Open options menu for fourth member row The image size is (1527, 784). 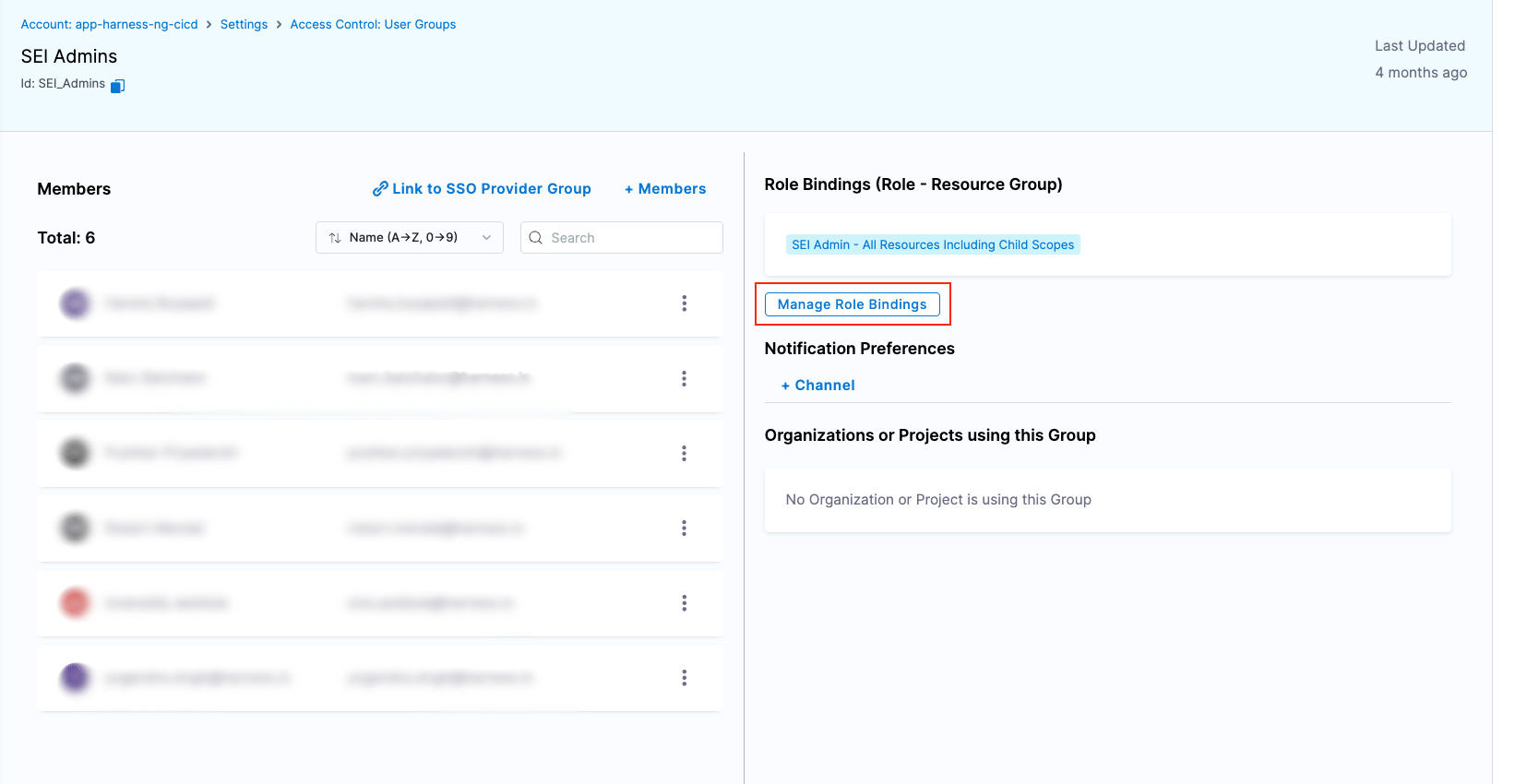(x=684, y=528)
